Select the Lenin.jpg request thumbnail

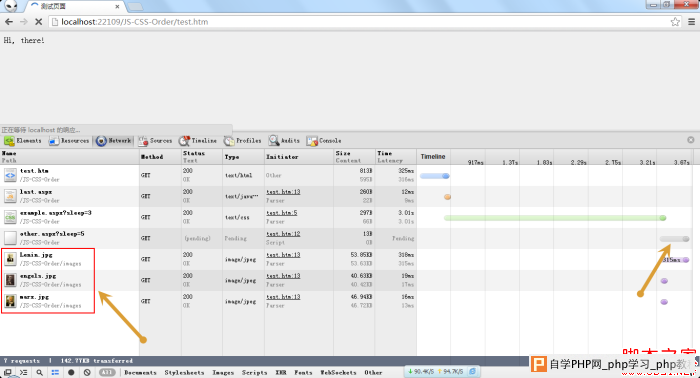(10, 259)
